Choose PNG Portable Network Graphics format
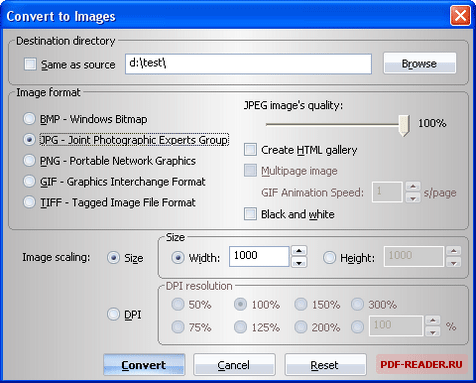This screenshot has width=476, height=383. pyautogui.click(x=29, y=161)
